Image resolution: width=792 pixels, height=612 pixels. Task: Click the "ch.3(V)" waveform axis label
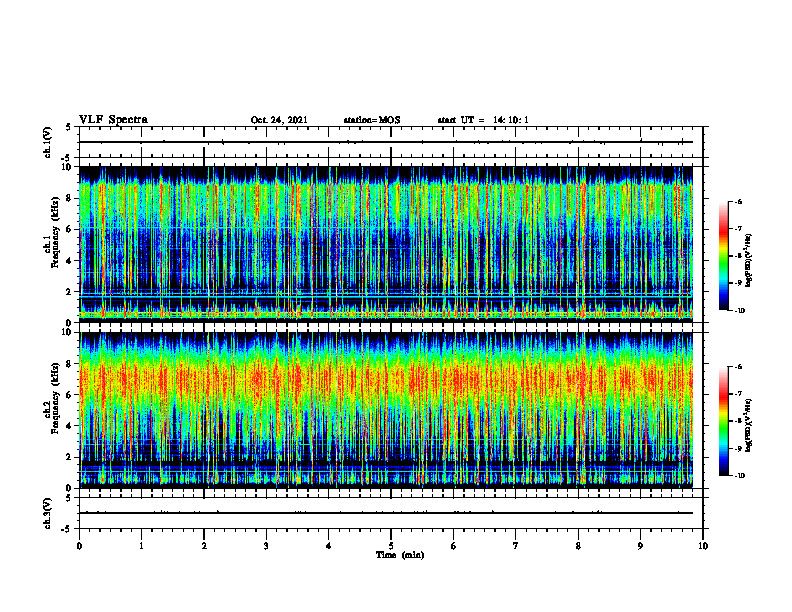[x=47, y=513]
